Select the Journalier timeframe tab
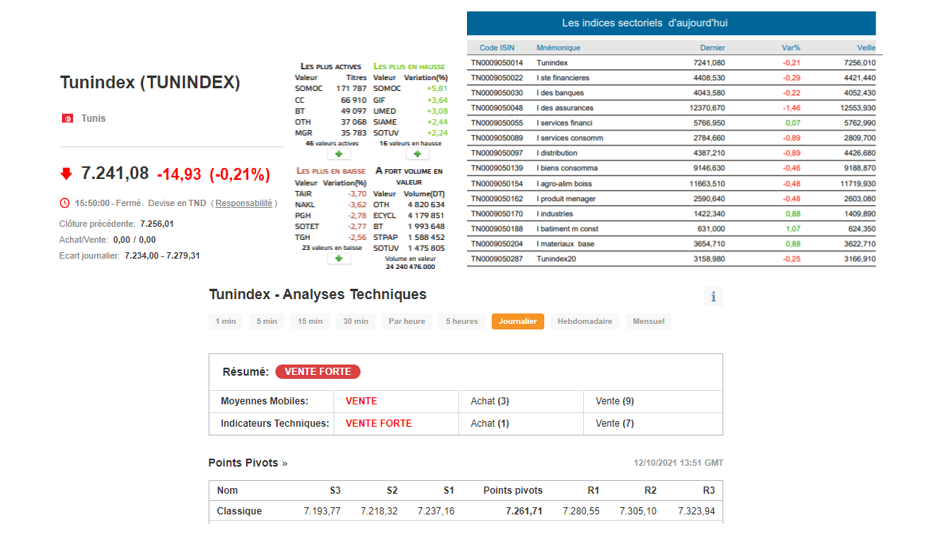Image resolution: width=926 pixels, height=541 pixels. click(517, 321)
